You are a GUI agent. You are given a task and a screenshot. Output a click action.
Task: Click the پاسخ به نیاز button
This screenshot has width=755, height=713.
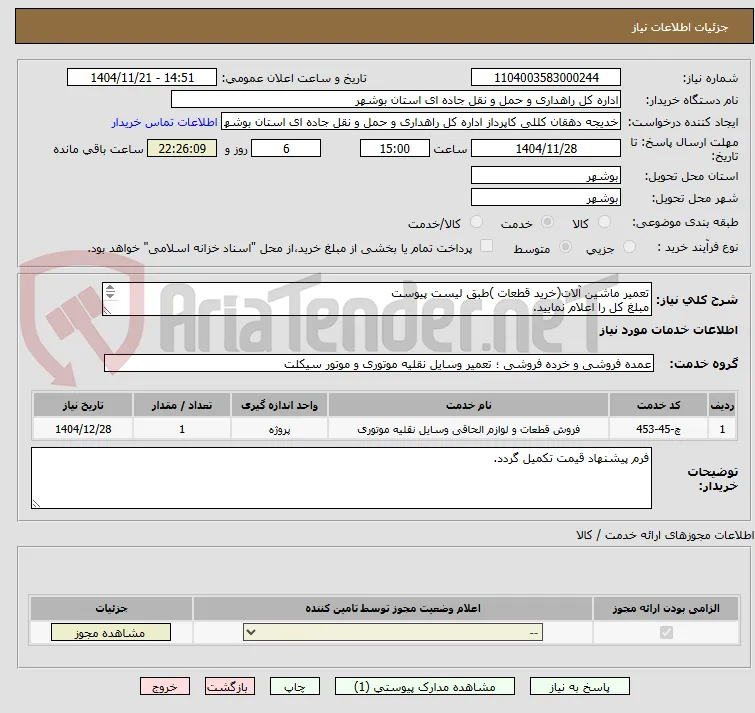point(580,687)
